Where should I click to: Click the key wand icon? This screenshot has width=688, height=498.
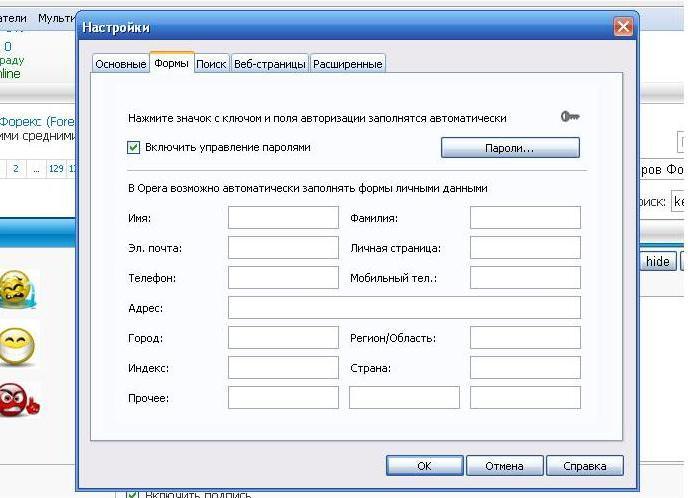pos(570,117)
